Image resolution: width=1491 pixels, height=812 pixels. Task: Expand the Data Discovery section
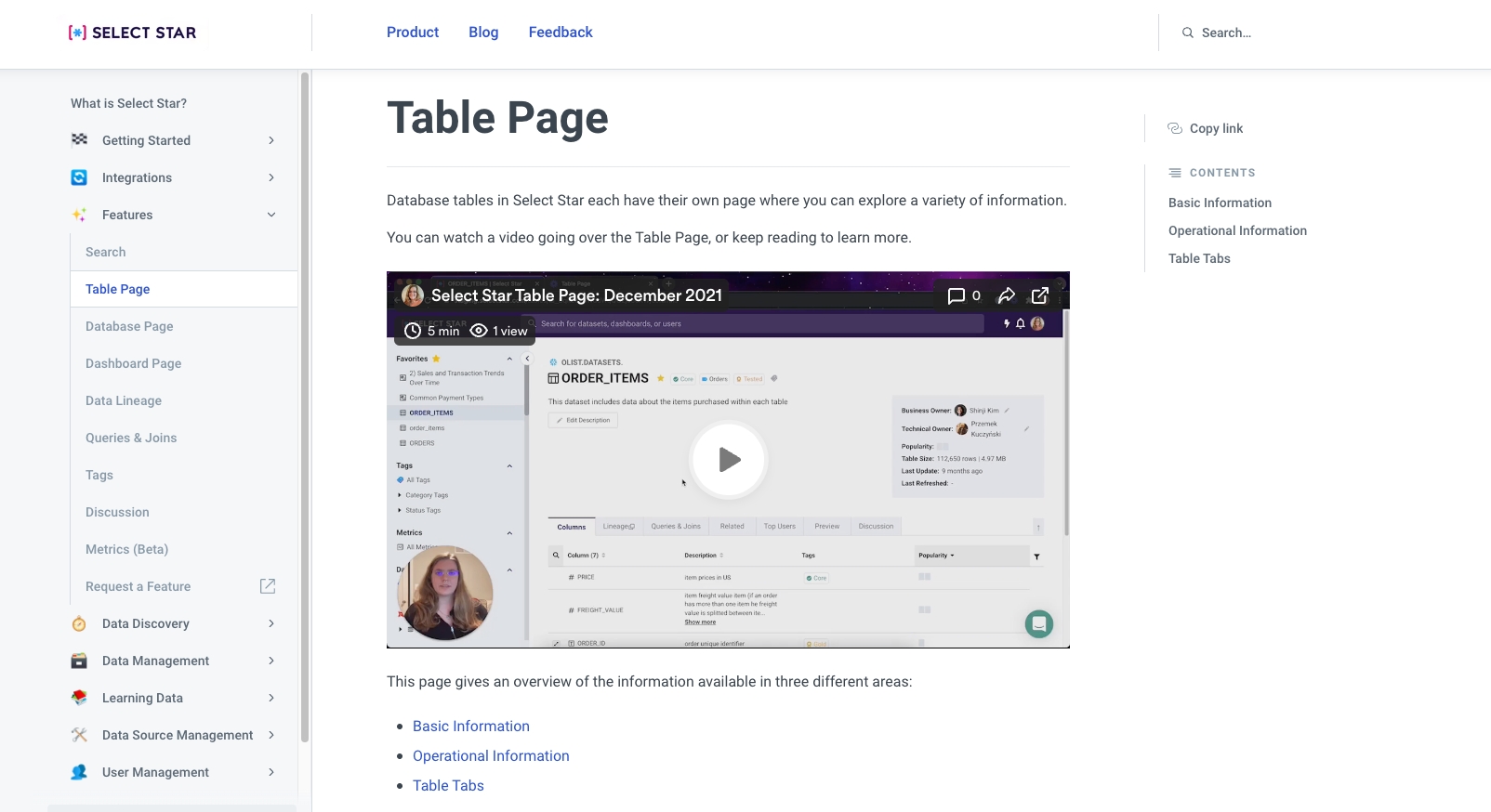tap(271, 623)
